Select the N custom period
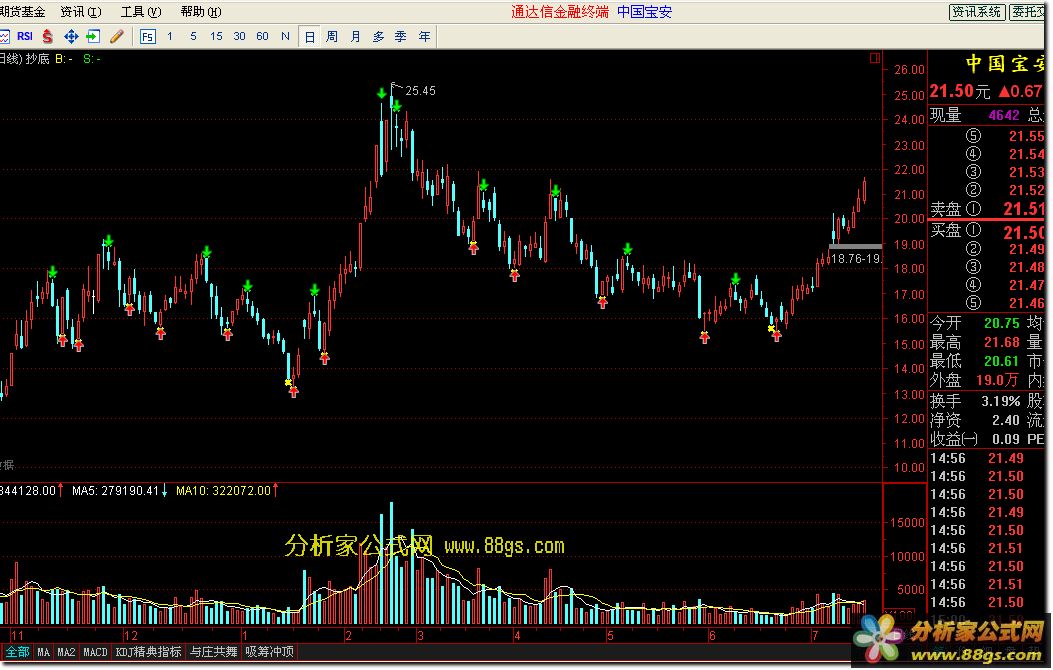 tap(285, 36)
